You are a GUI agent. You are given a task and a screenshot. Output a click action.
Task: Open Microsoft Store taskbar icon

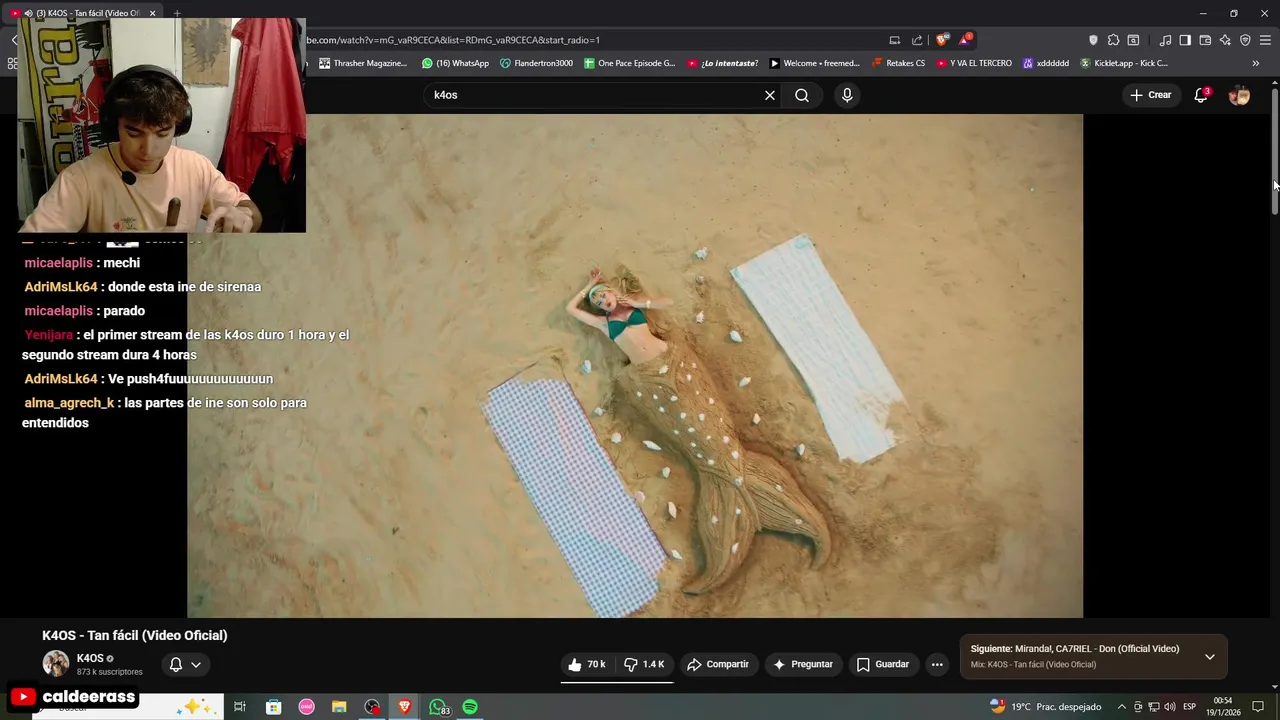273,707
